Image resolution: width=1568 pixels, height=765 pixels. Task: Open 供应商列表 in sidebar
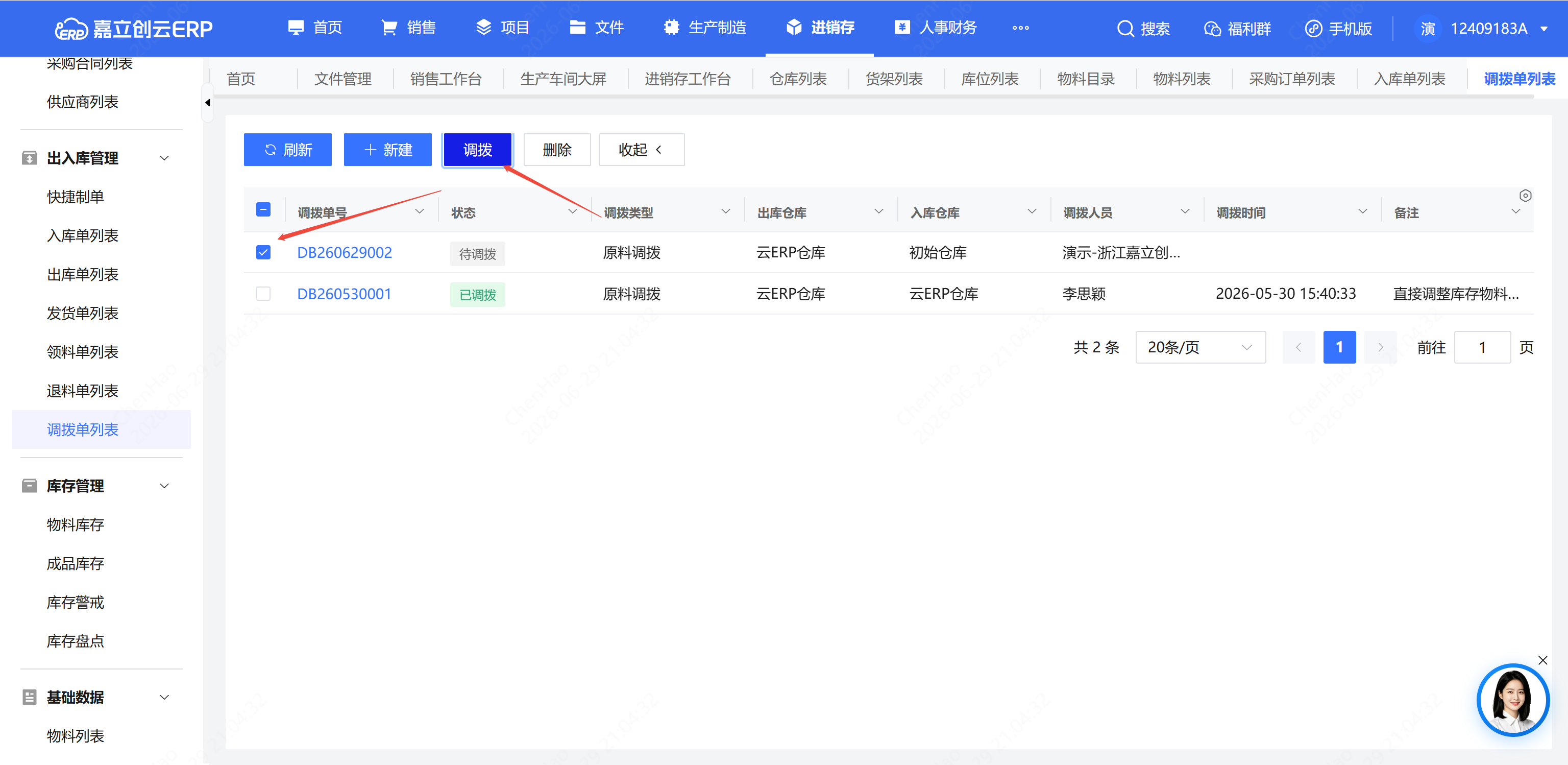83,102
